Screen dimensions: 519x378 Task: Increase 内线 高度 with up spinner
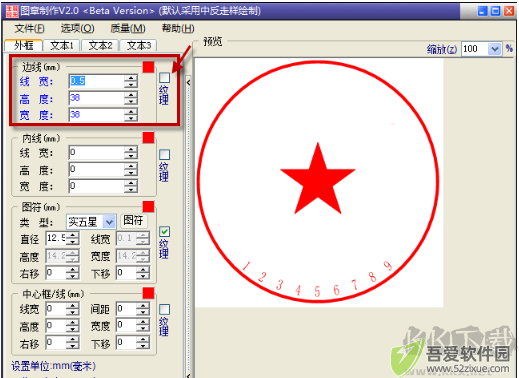pyautogui.click(x=131, y=166)
